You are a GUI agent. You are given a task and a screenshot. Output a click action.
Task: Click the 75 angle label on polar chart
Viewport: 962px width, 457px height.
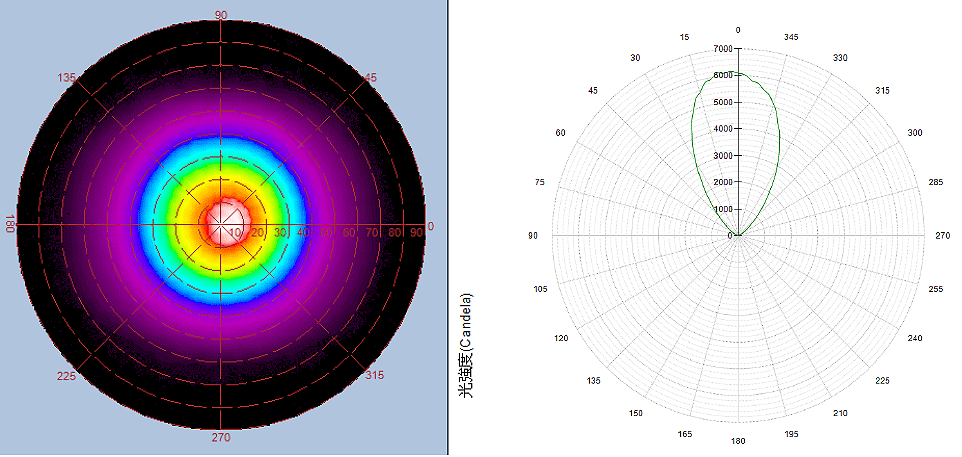pyautogui.click(x=541, y=182)
